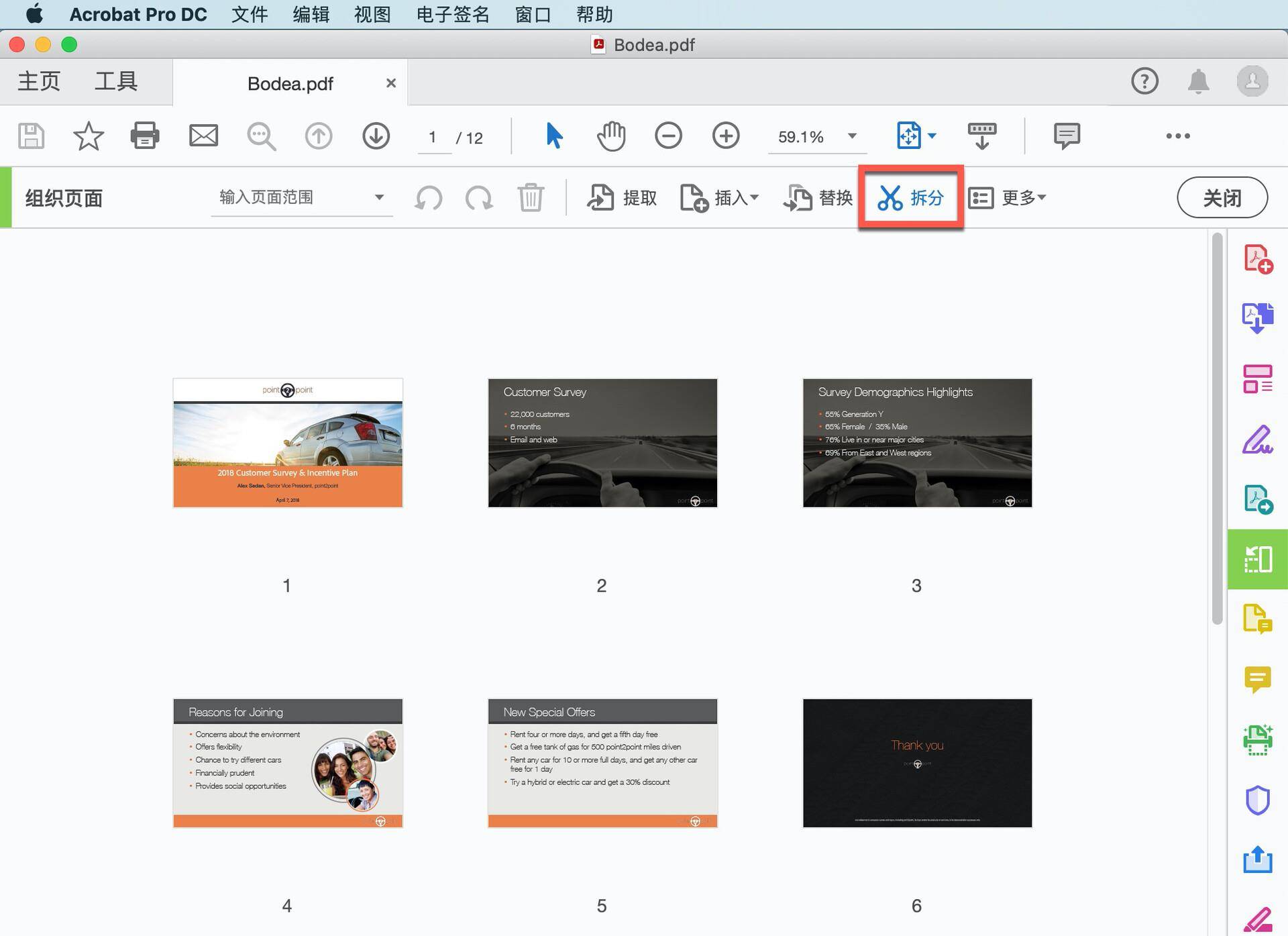Screen dimensions: 1288x936
Task: Open the Protect shield icon
Action: click(x=1259, y=798)
